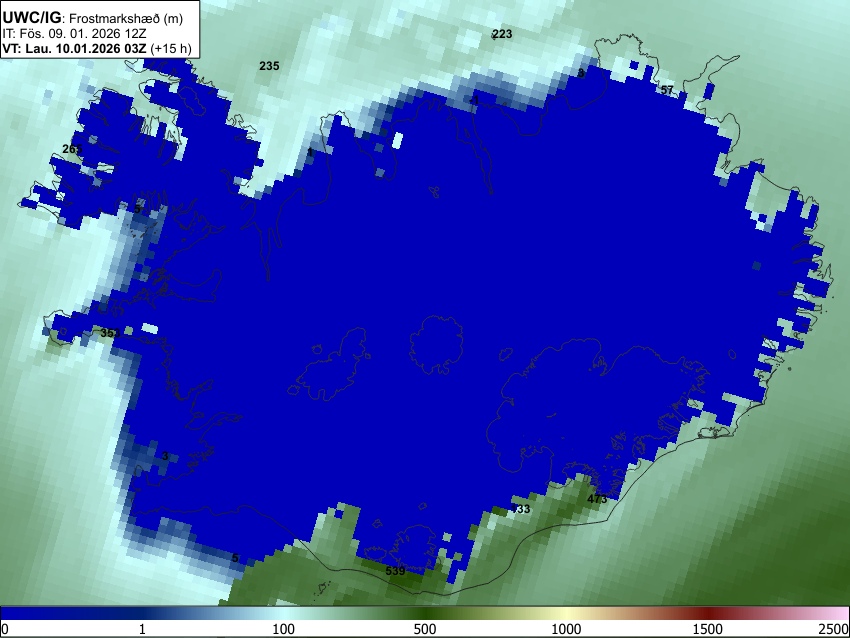Click the "UWC/IG" title text
The image size is (850, 638).
pos(31,18)
